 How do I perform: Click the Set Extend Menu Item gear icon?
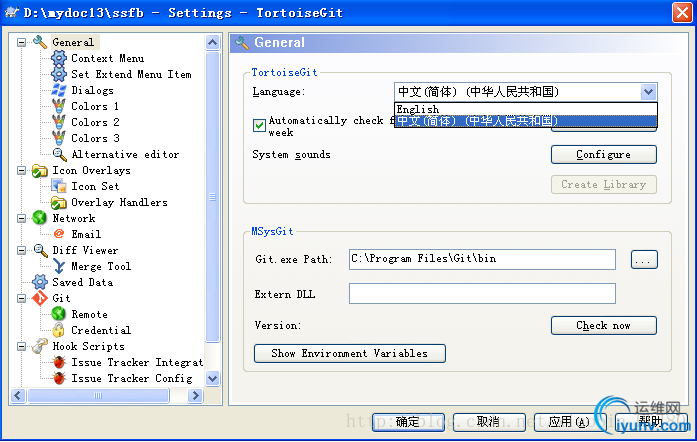pos(59,74)
